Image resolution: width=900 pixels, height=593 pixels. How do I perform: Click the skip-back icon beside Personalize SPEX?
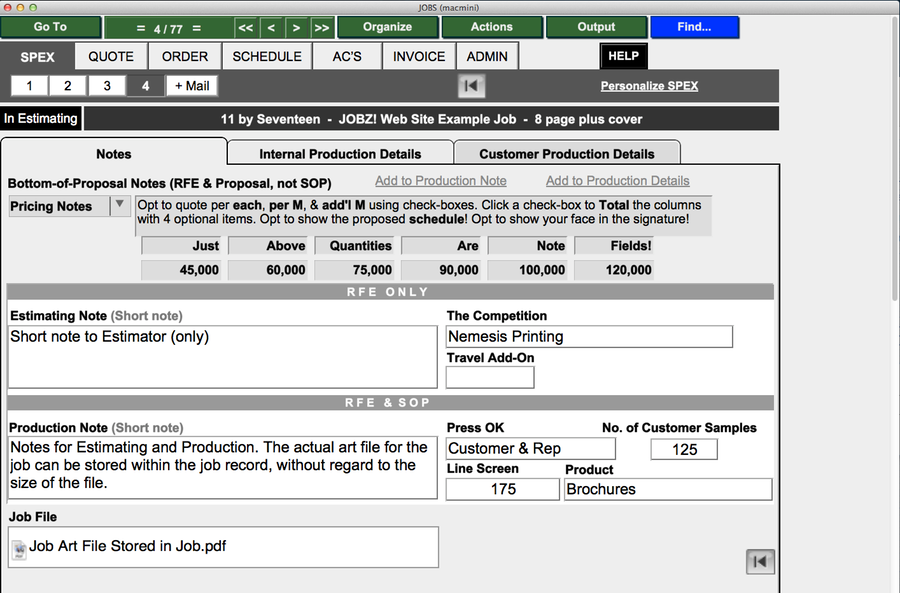click(472, 86)
